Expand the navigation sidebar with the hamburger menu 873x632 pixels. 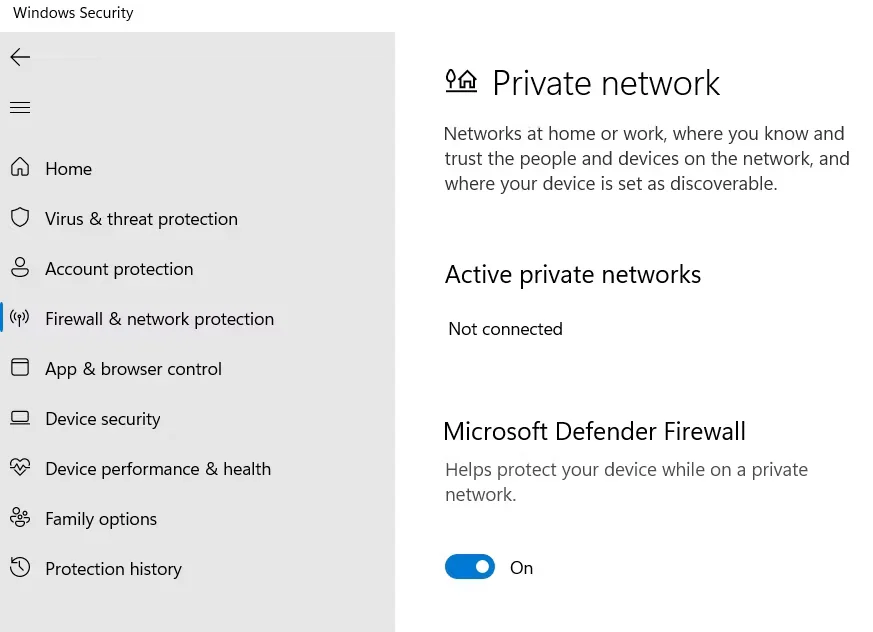20,107
